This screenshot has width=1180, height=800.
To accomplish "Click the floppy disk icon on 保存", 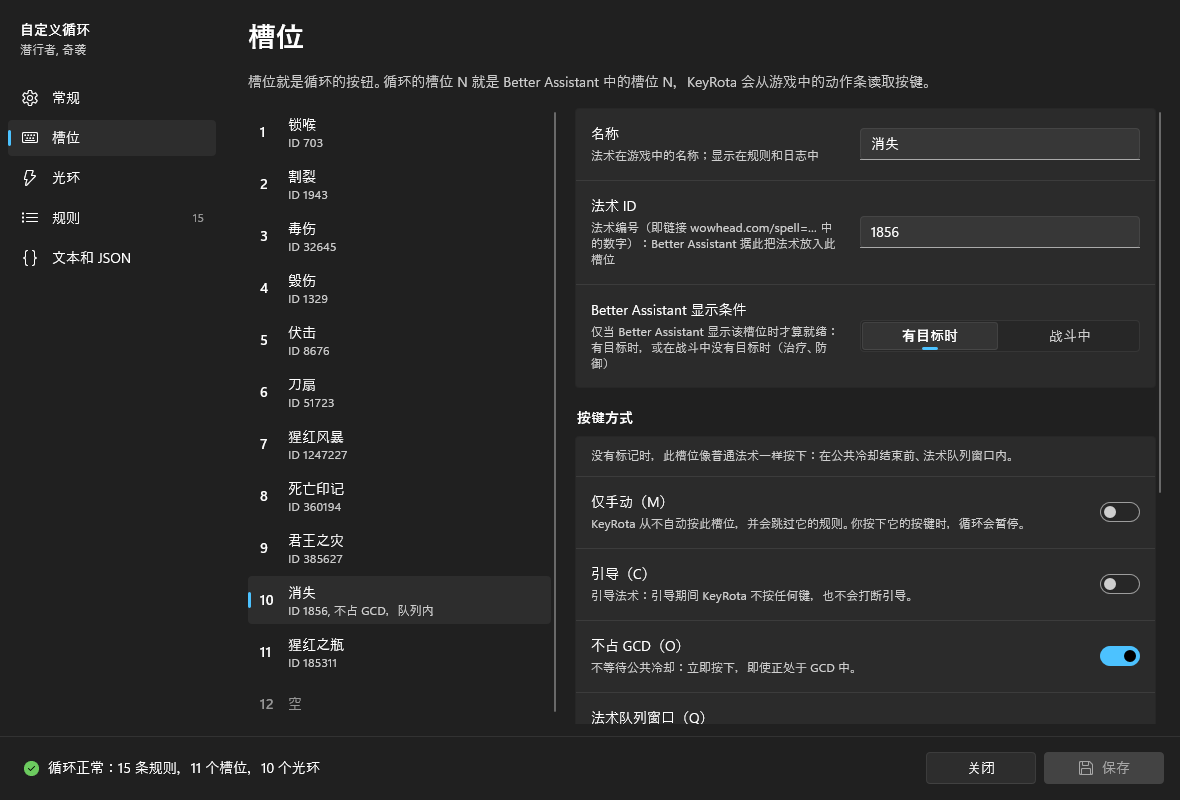I will [x=1085, y=768].
